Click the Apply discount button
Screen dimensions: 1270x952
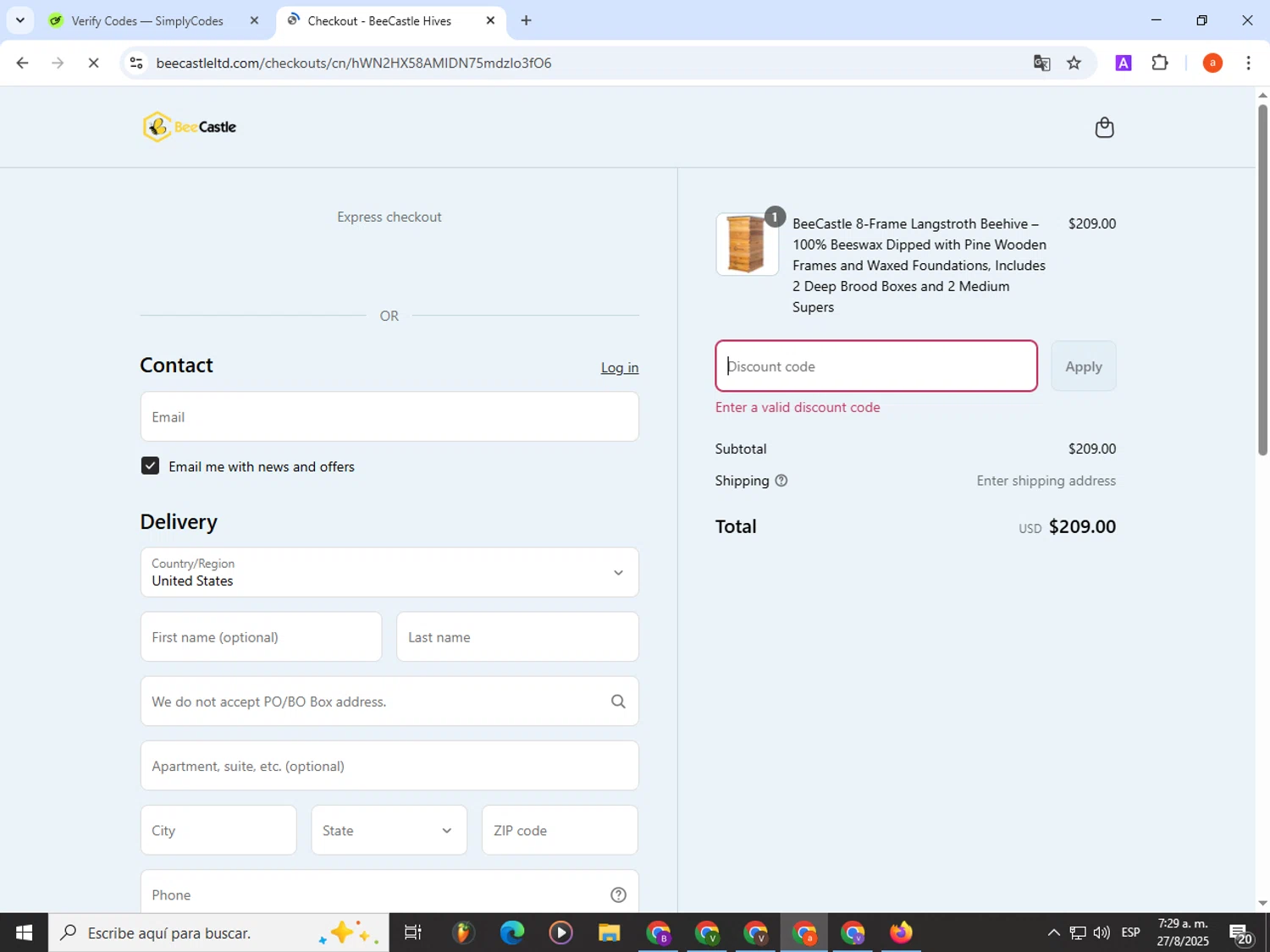[x=1084, y=366]
